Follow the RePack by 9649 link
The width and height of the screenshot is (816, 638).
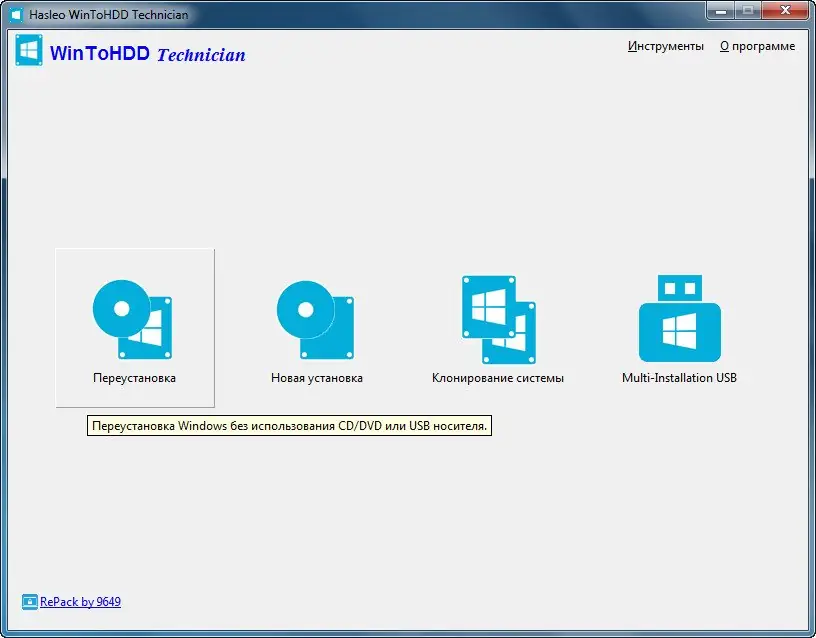point(80,602)
